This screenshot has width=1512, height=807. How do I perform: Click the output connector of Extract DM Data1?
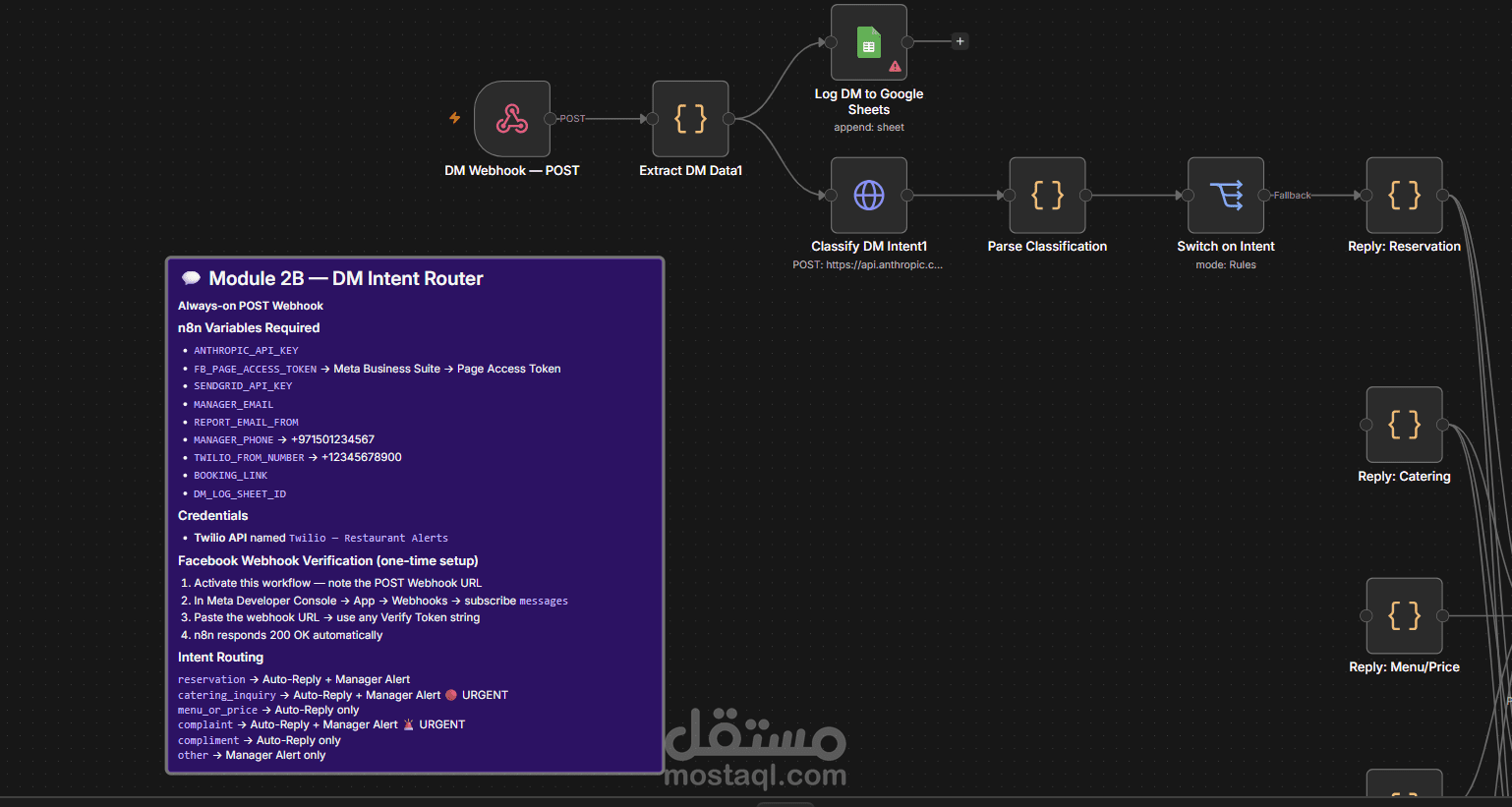click(728, 119)
